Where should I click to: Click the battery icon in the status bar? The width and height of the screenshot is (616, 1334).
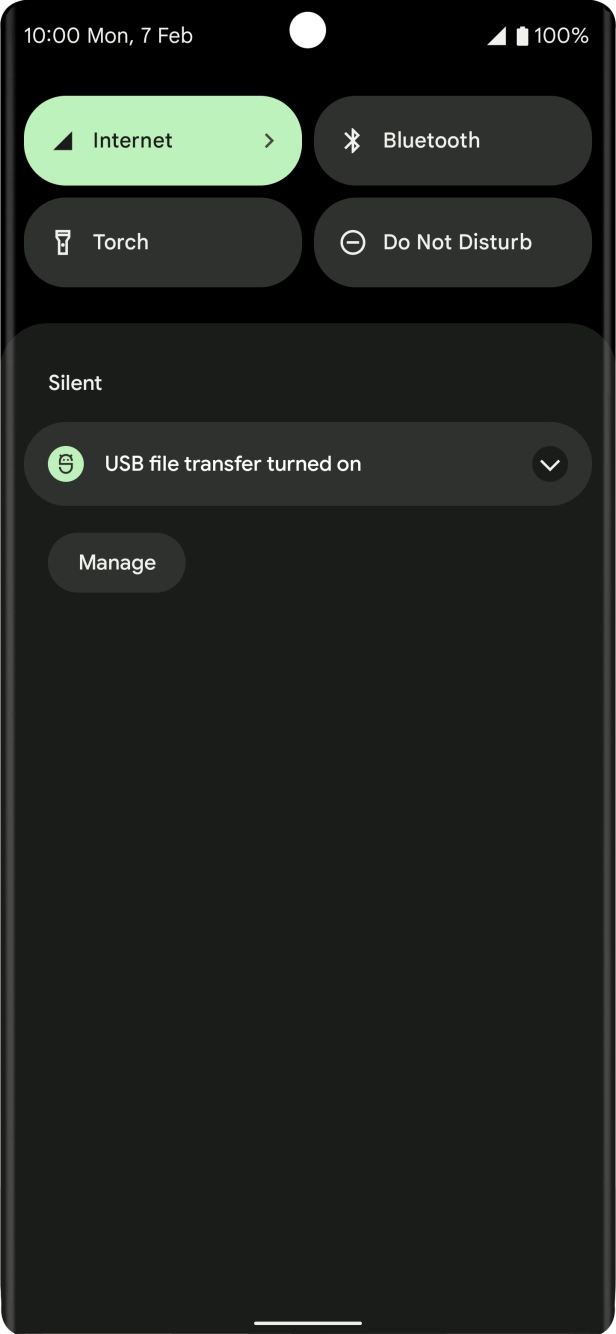tap(521, 36)
